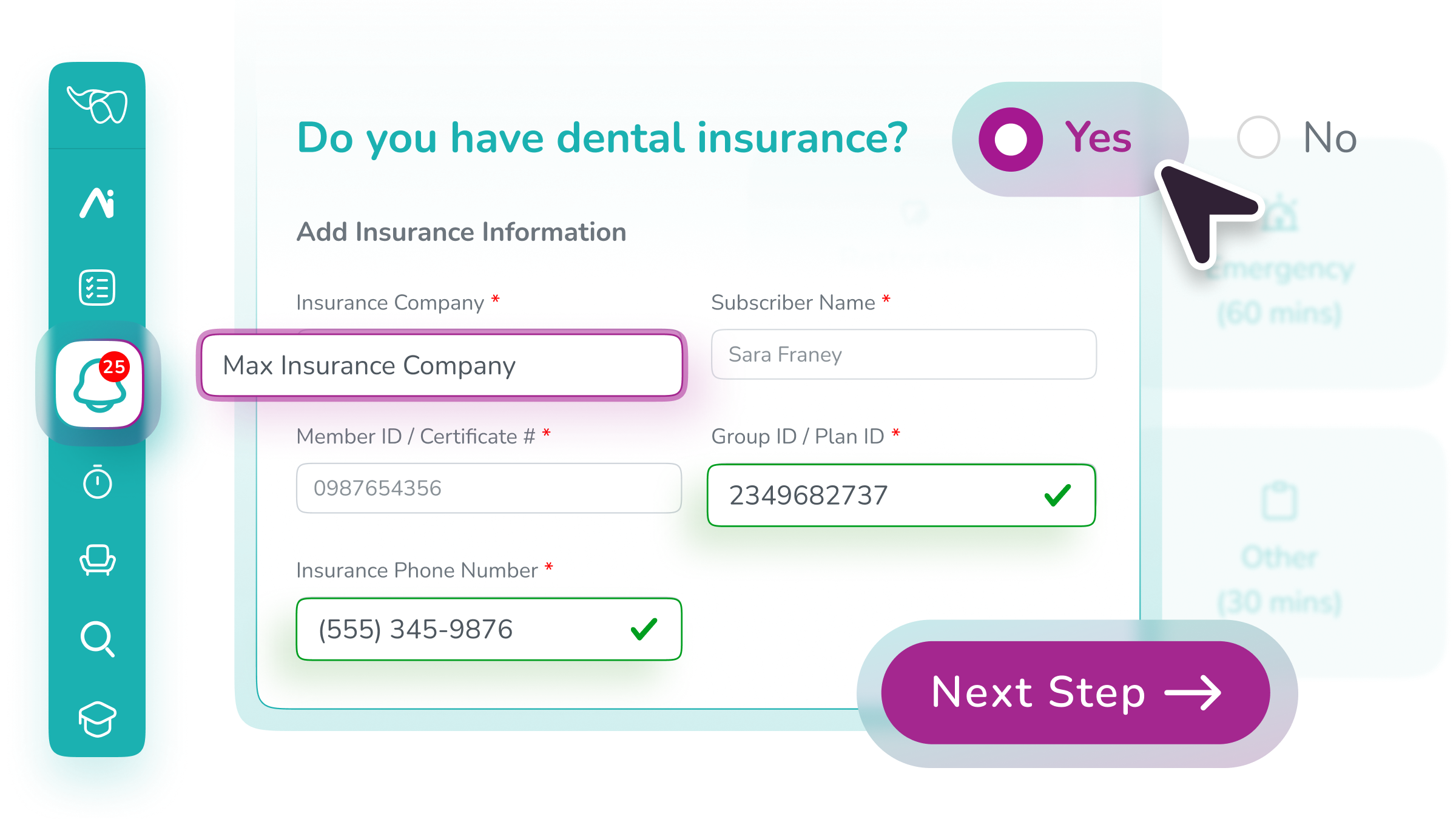Click the Member ID / Certificate # field
Screen dimensions: 1456x819
(488, 488)
